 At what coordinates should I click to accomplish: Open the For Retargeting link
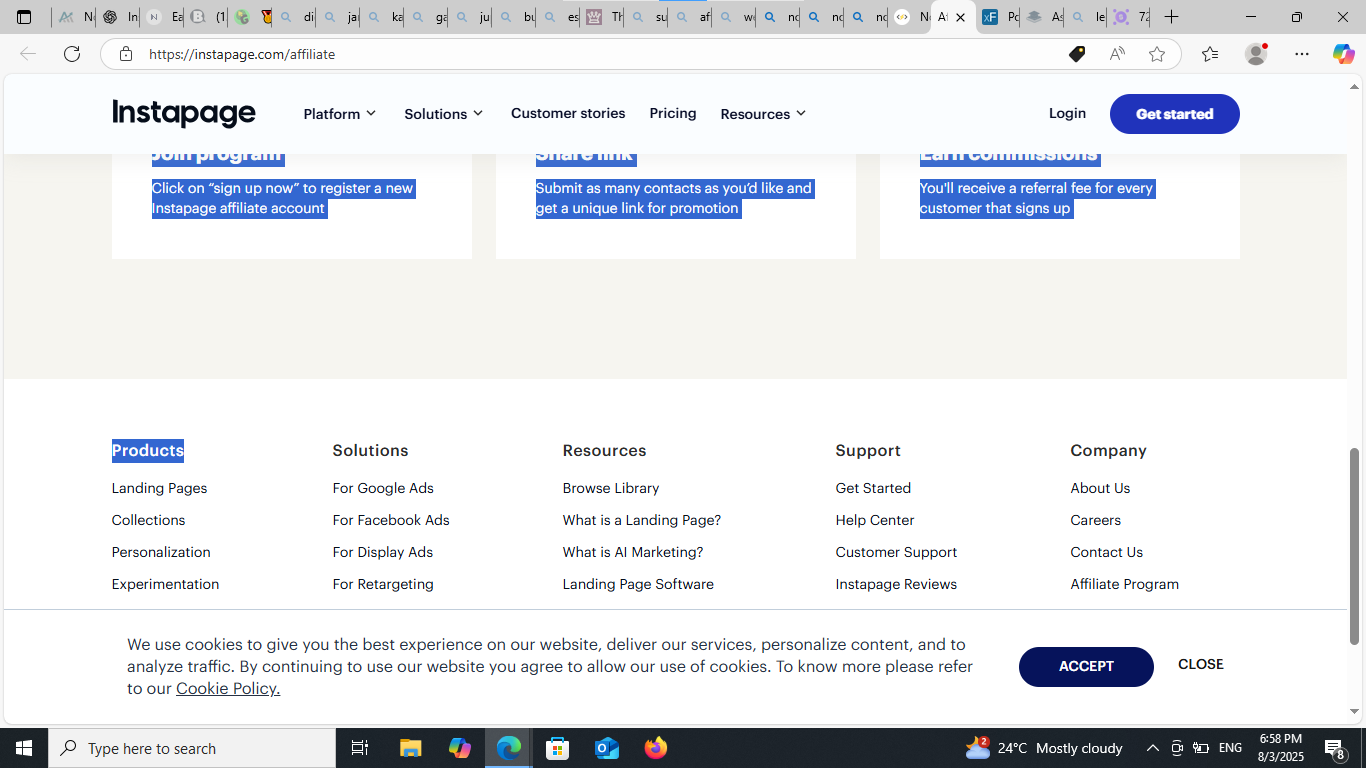tap(383, 584)
